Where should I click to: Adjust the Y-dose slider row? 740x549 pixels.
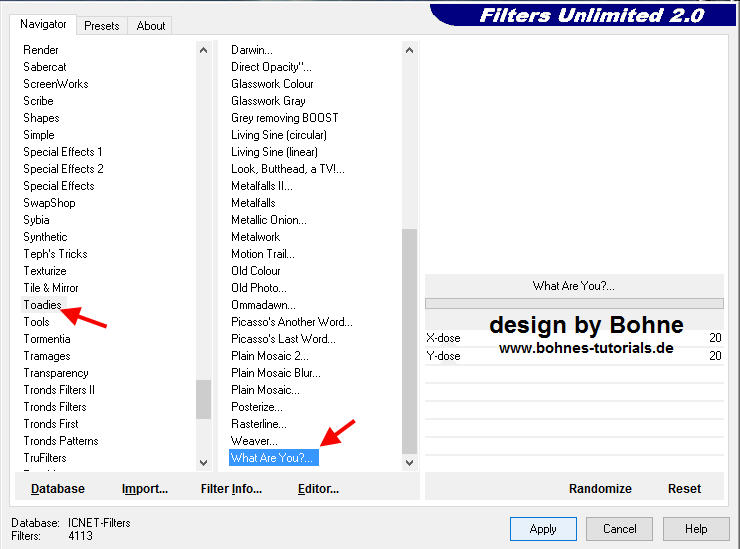click(573, 356)
